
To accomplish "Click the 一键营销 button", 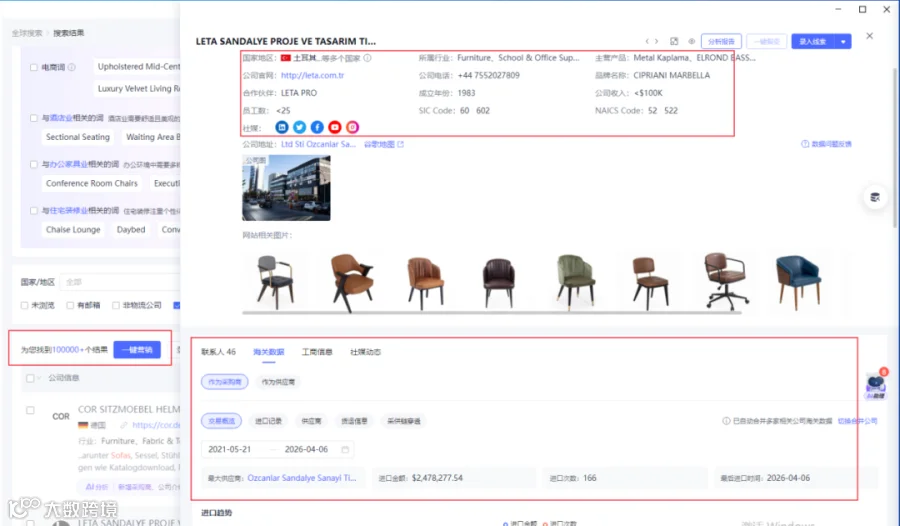I will pyautogui.click(x=137, y=350).
